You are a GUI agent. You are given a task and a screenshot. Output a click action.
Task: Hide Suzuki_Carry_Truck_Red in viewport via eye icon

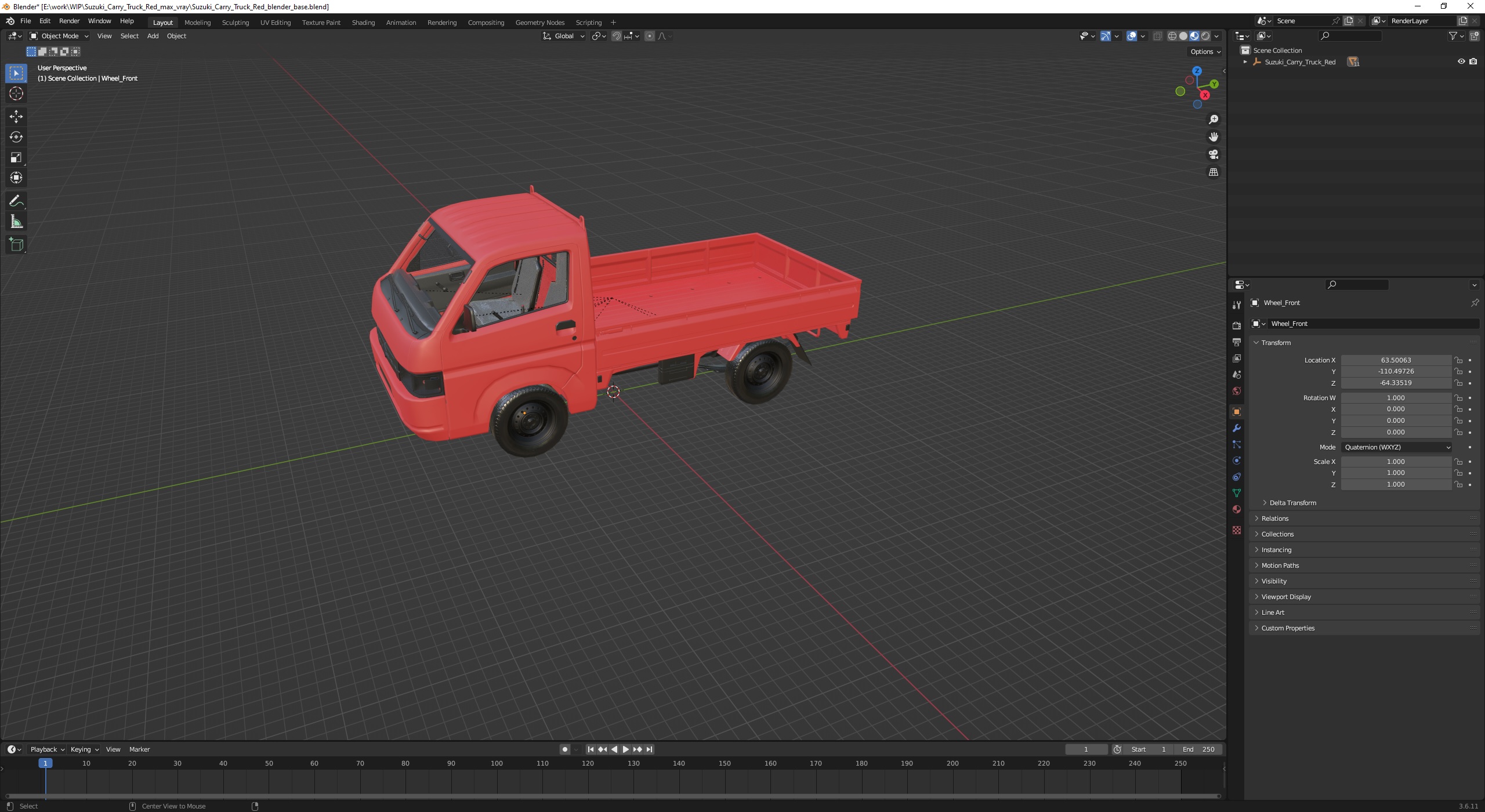pyautogui.click(x=1461, y=61)
